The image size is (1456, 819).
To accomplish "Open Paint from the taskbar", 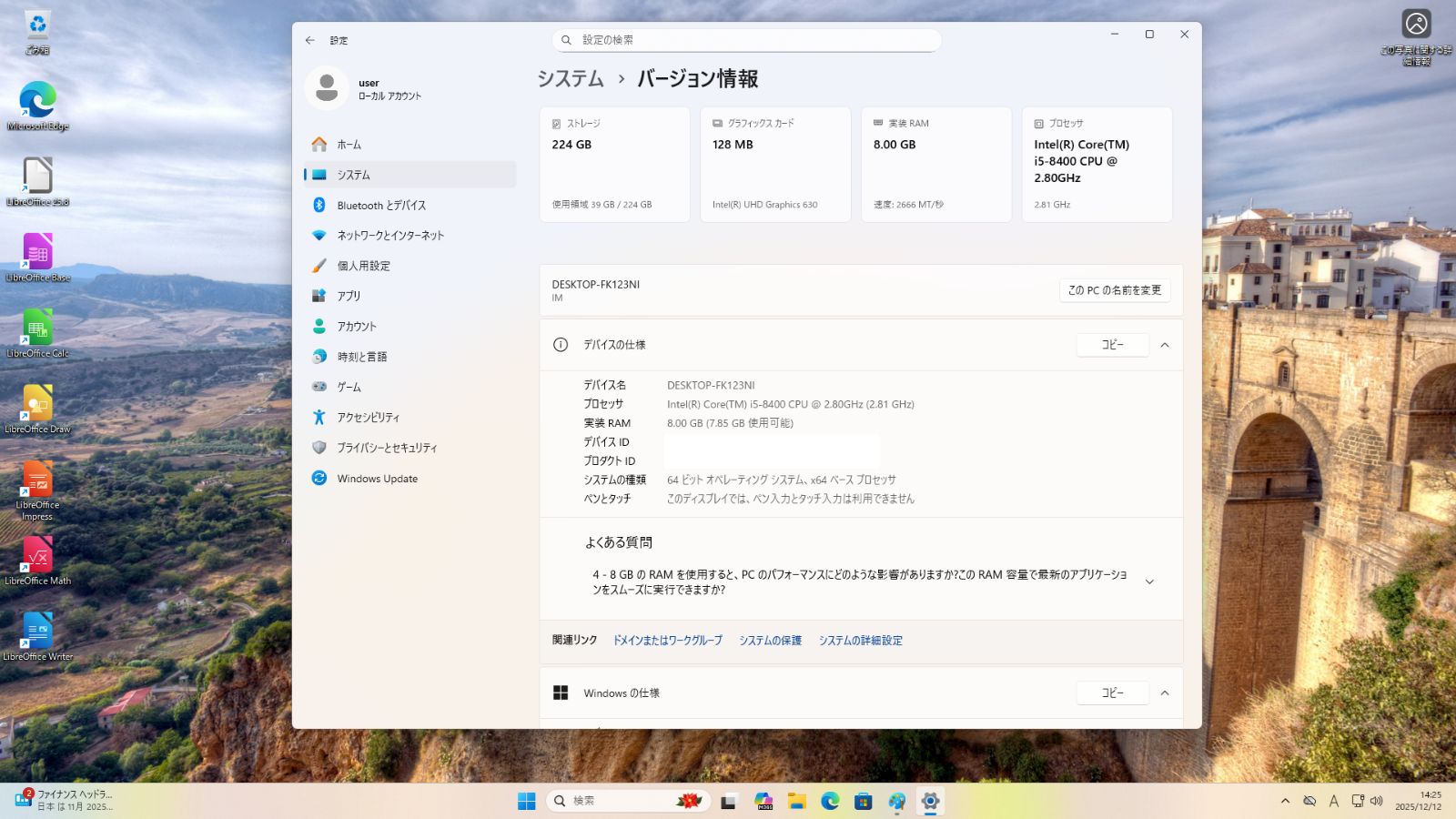I will click(x=895, y=801).
